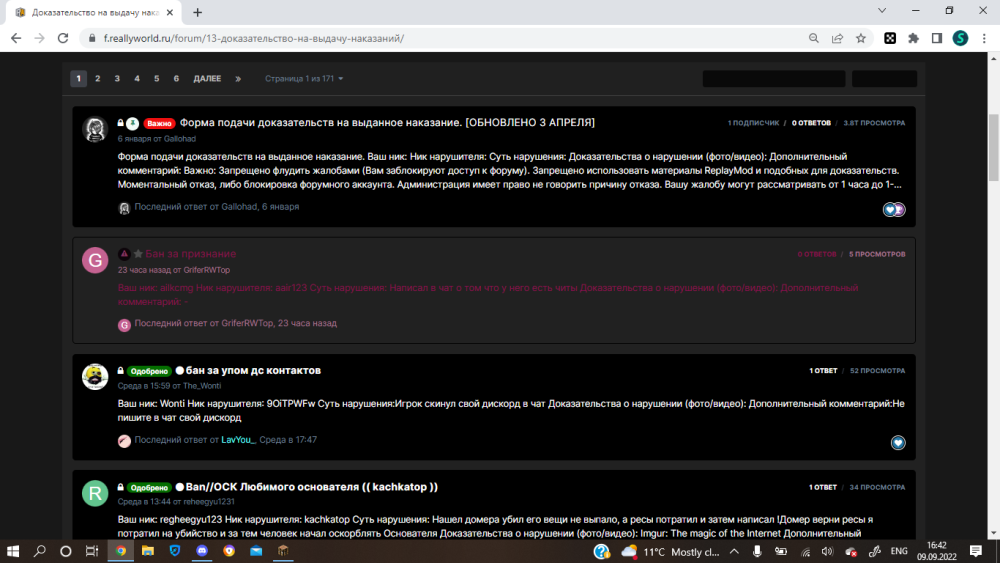This screenshot has height=563, width=1000.
Task: Click the warning triangle icon on 'Бан за признание'
Action: (124, 254)
